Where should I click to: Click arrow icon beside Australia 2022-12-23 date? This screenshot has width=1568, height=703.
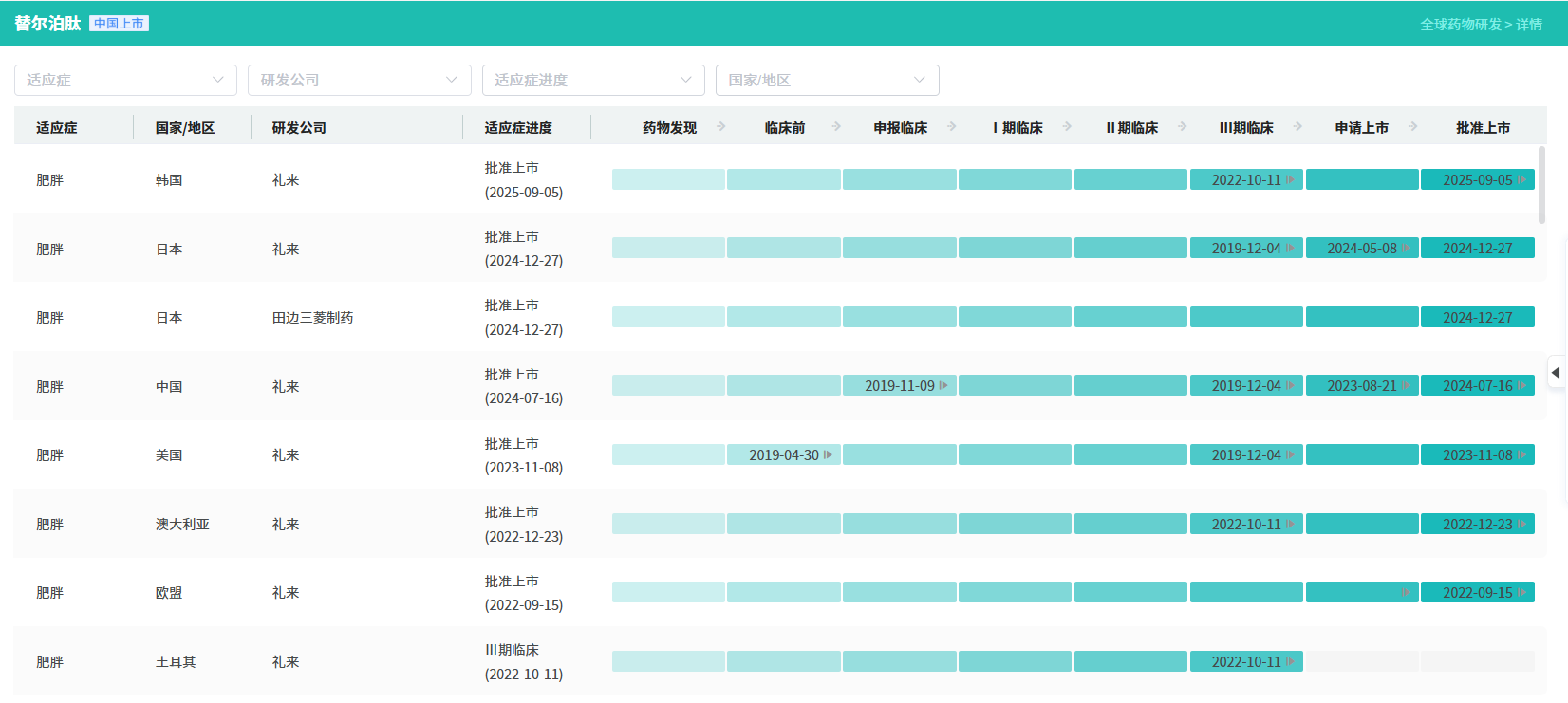click(x=1521, y=525)
